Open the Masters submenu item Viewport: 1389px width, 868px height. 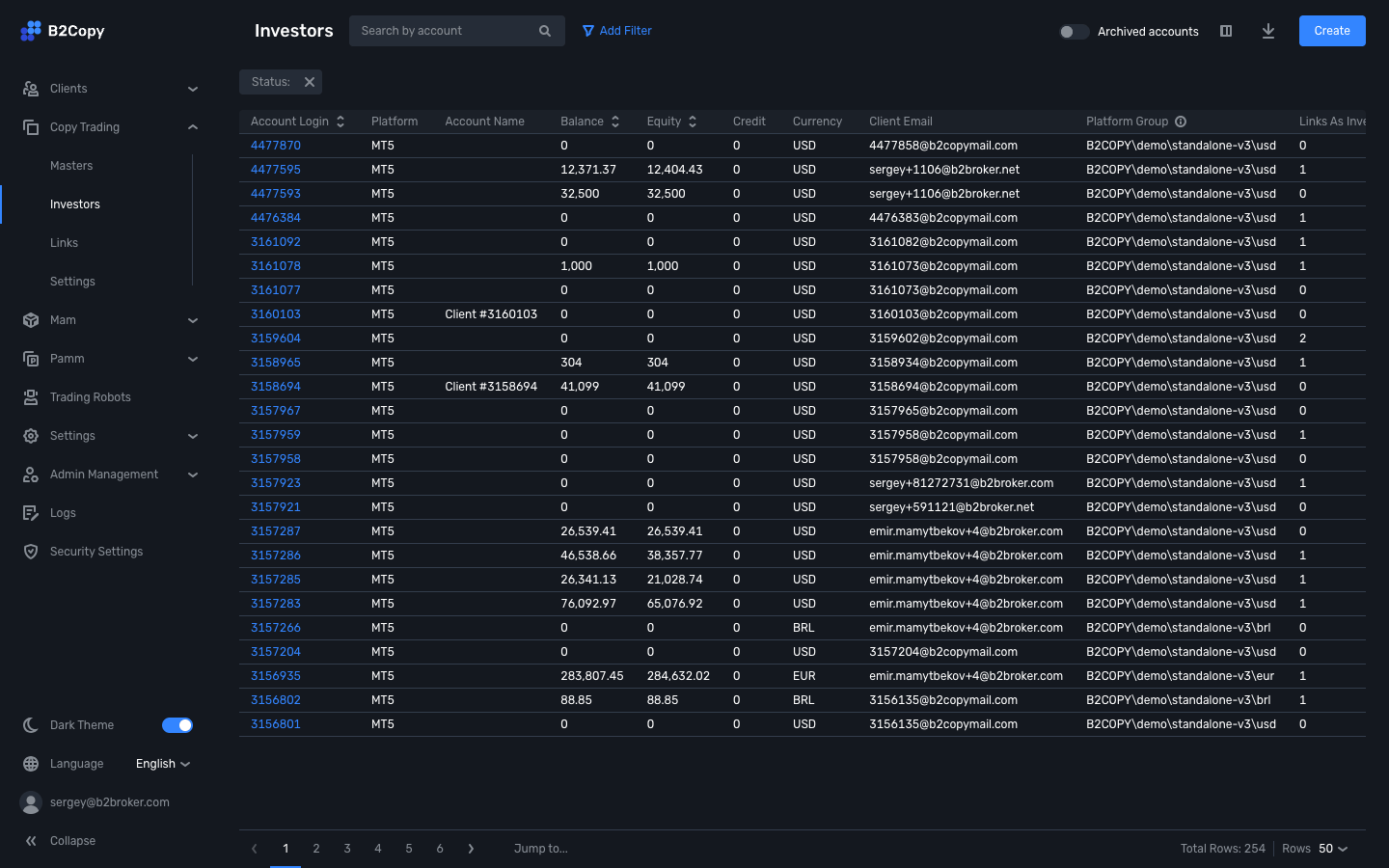[x=71, y=166]
